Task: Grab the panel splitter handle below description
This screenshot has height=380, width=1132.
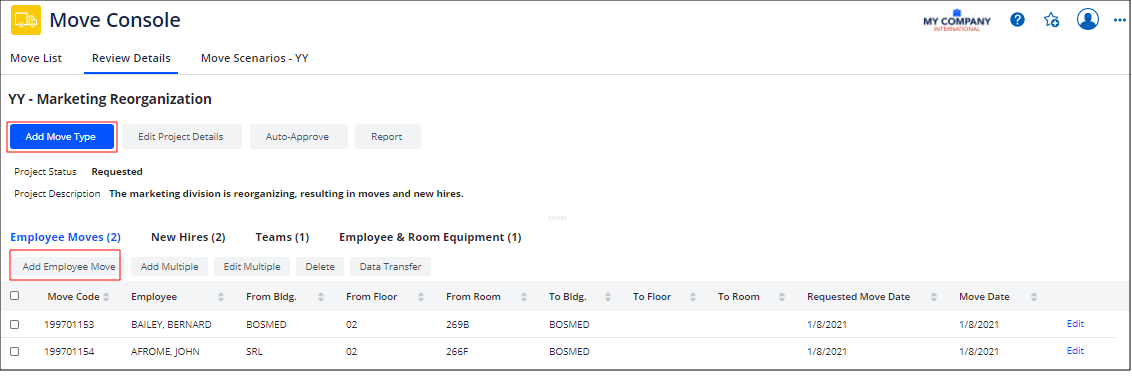Action: pyautogui.click(x=557, y=217)
